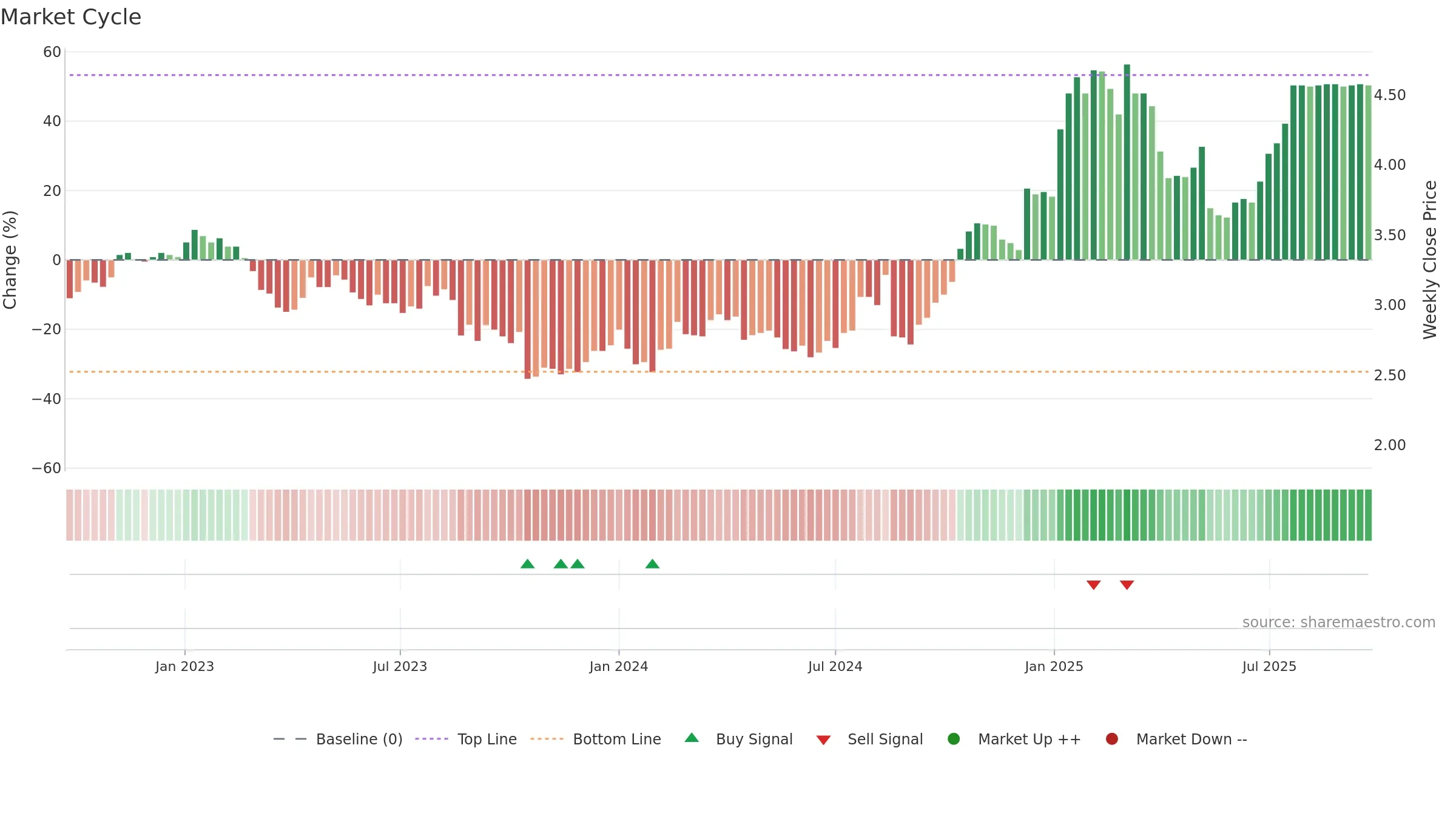Screen dimensions: 1456x819
Task: Click the Jul 2025 x-axis label
Action: pos(1269,666)
